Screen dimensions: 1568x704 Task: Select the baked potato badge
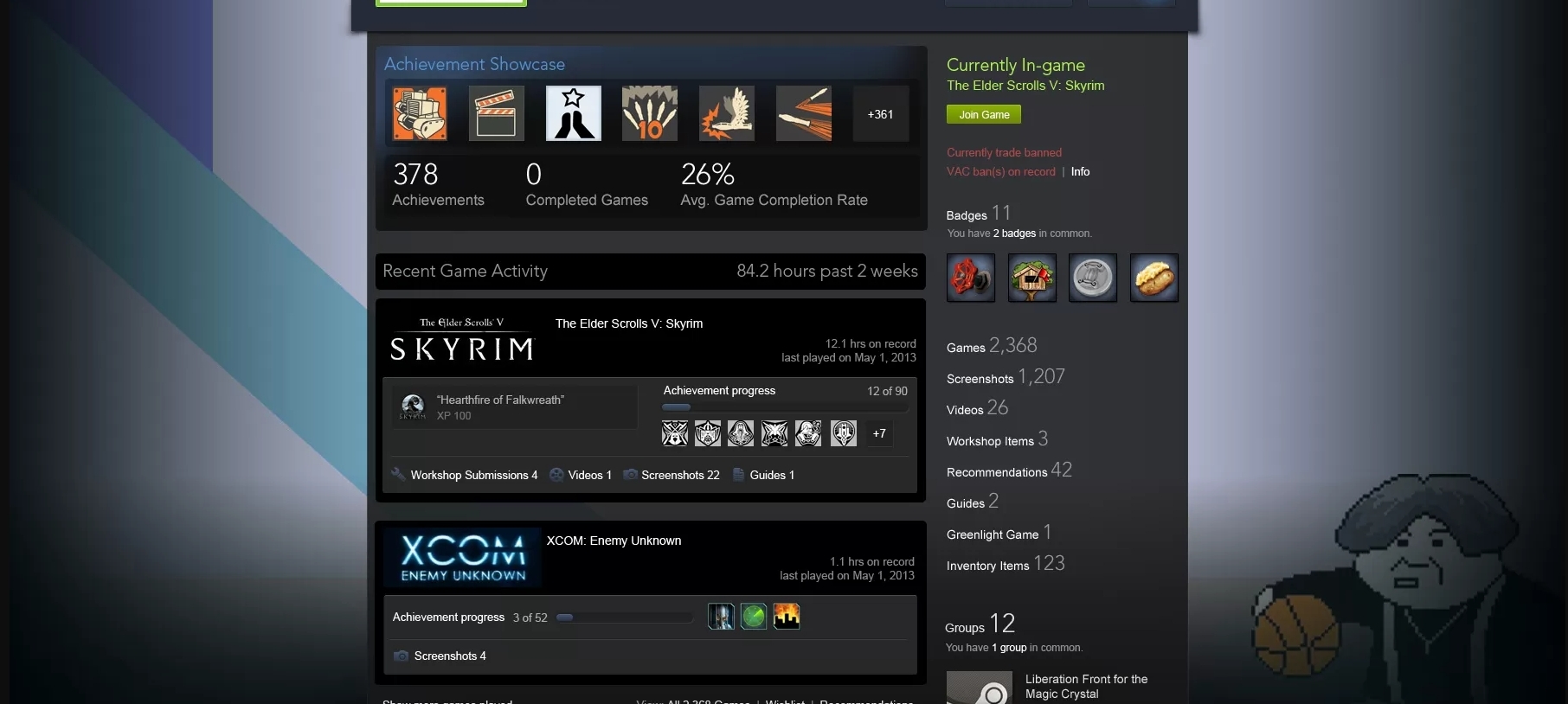pos(1154,278)
